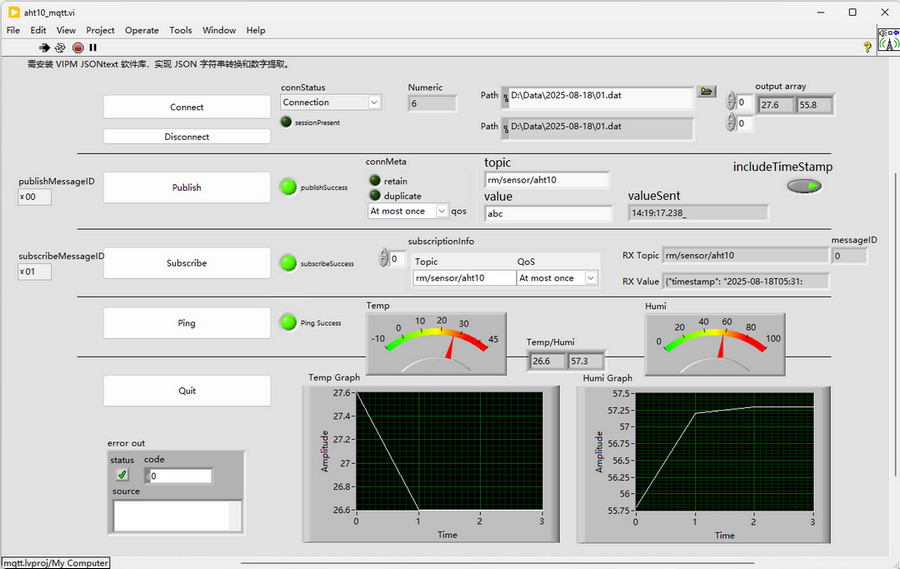Click the VI antenna icon at top right
The width and height of the screenshot is (900, 569).
click(x=889, y=40)
